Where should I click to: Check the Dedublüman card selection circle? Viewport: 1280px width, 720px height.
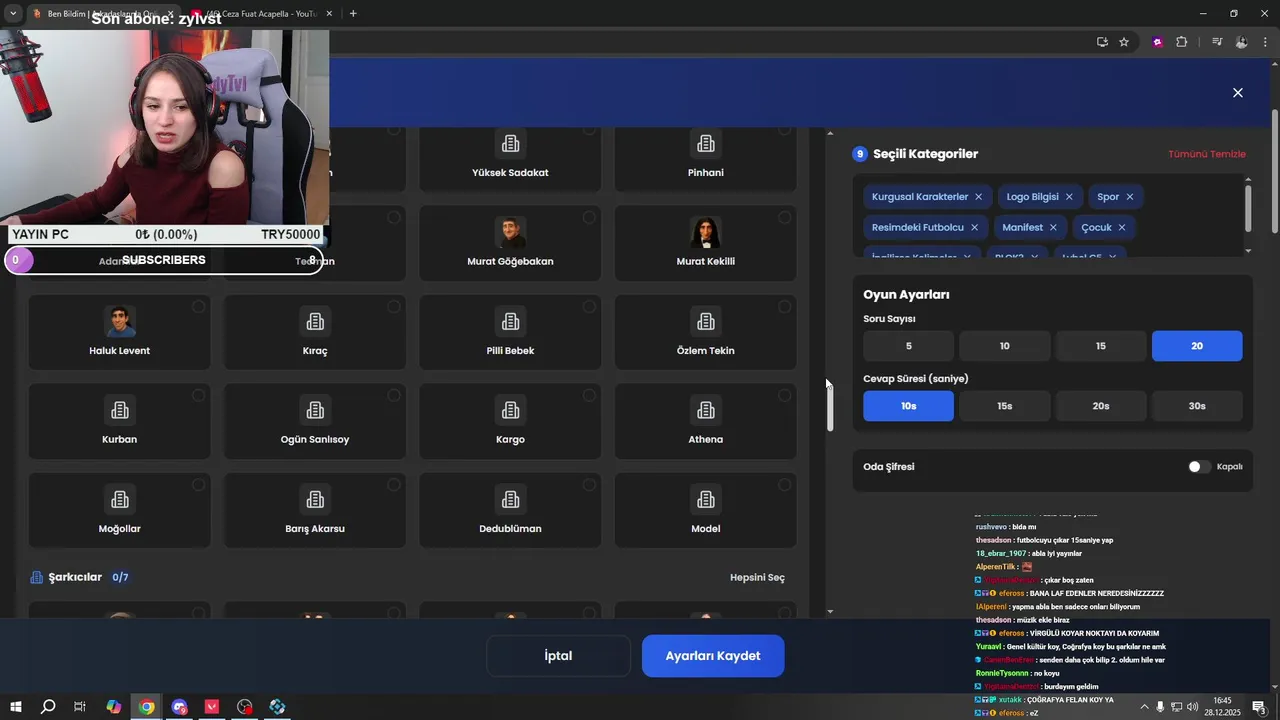click(589, 484)
